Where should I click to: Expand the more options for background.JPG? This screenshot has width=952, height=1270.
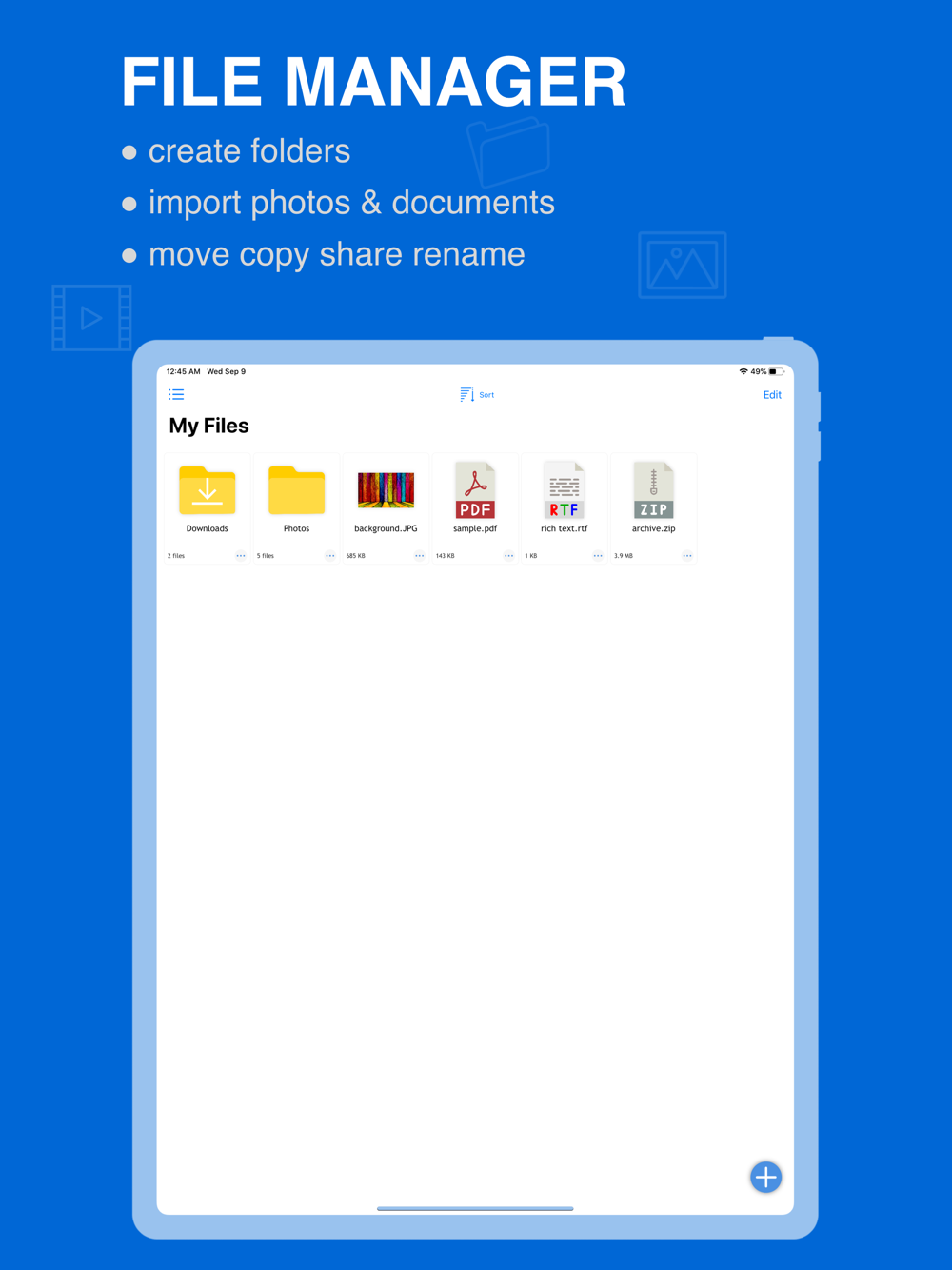(x=419, y=556)
